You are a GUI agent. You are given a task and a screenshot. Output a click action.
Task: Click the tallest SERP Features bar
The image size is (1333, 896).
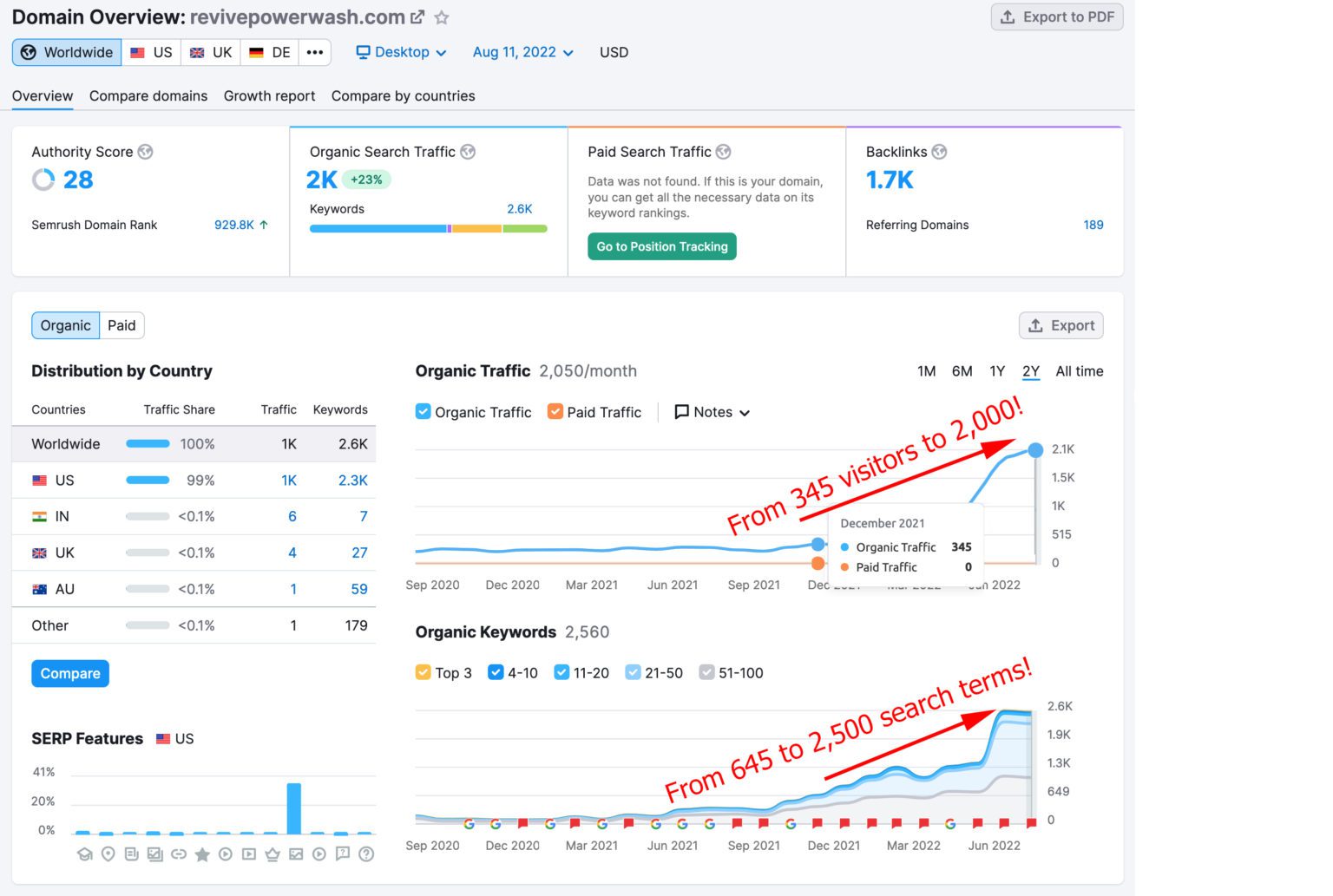click(x=294, y=808)
